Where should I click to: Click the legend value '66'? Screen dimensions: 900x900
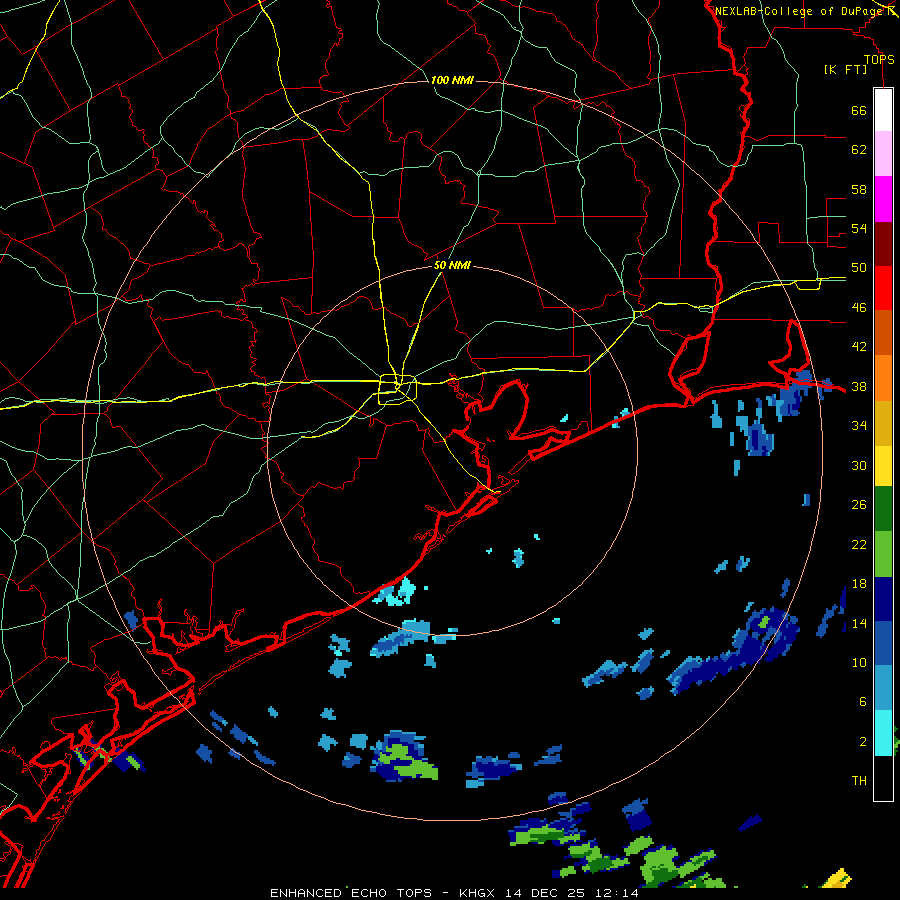(859, 111)
